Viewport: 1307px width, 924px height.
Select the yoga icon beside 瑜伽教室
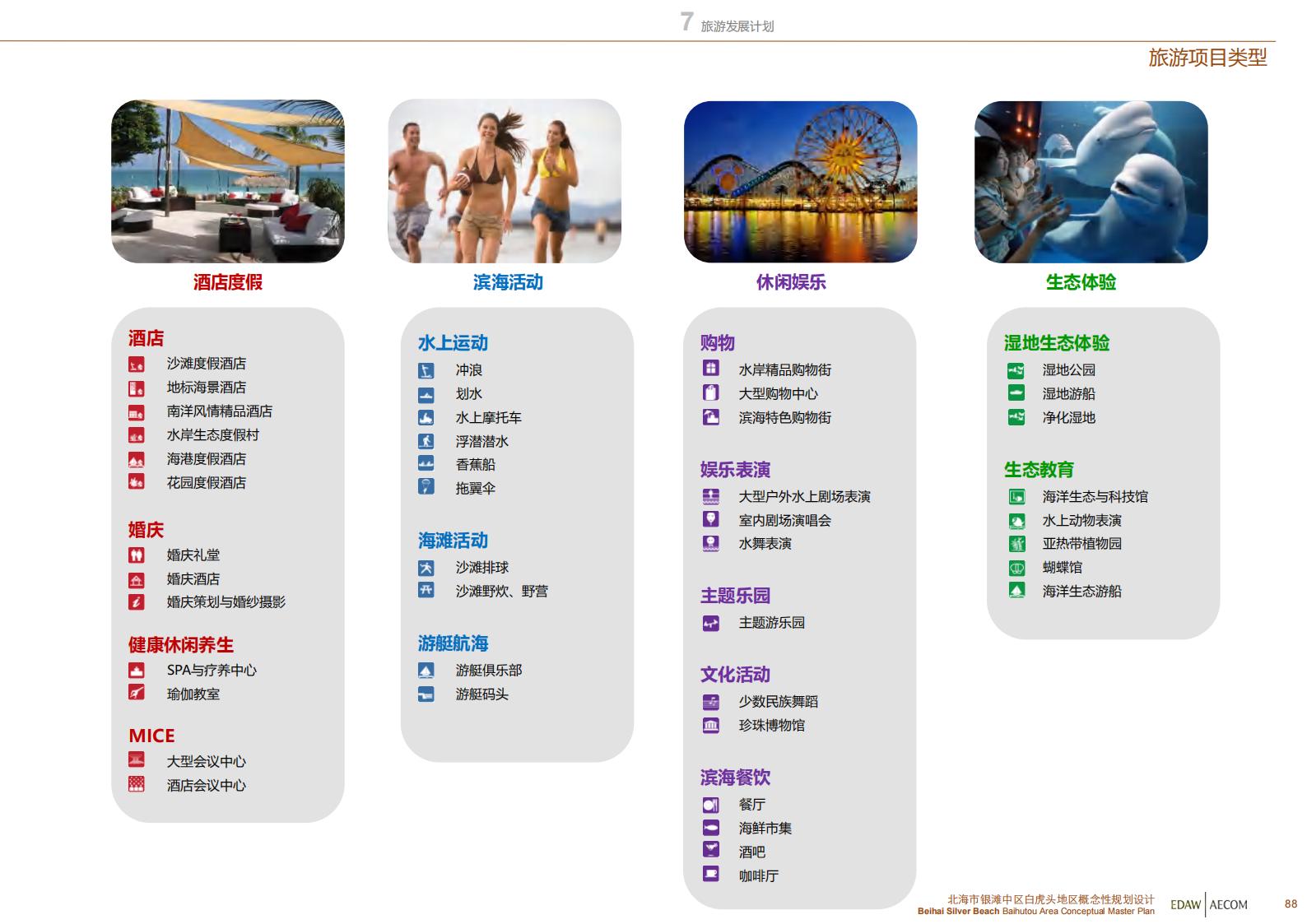[137, 693]
